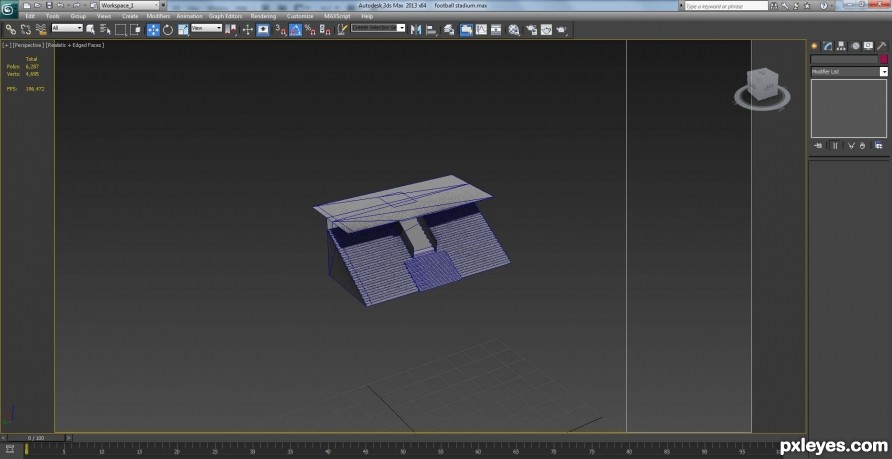
Task: Open Render Setup teapot icon
Action: click(x=532, y=30)
